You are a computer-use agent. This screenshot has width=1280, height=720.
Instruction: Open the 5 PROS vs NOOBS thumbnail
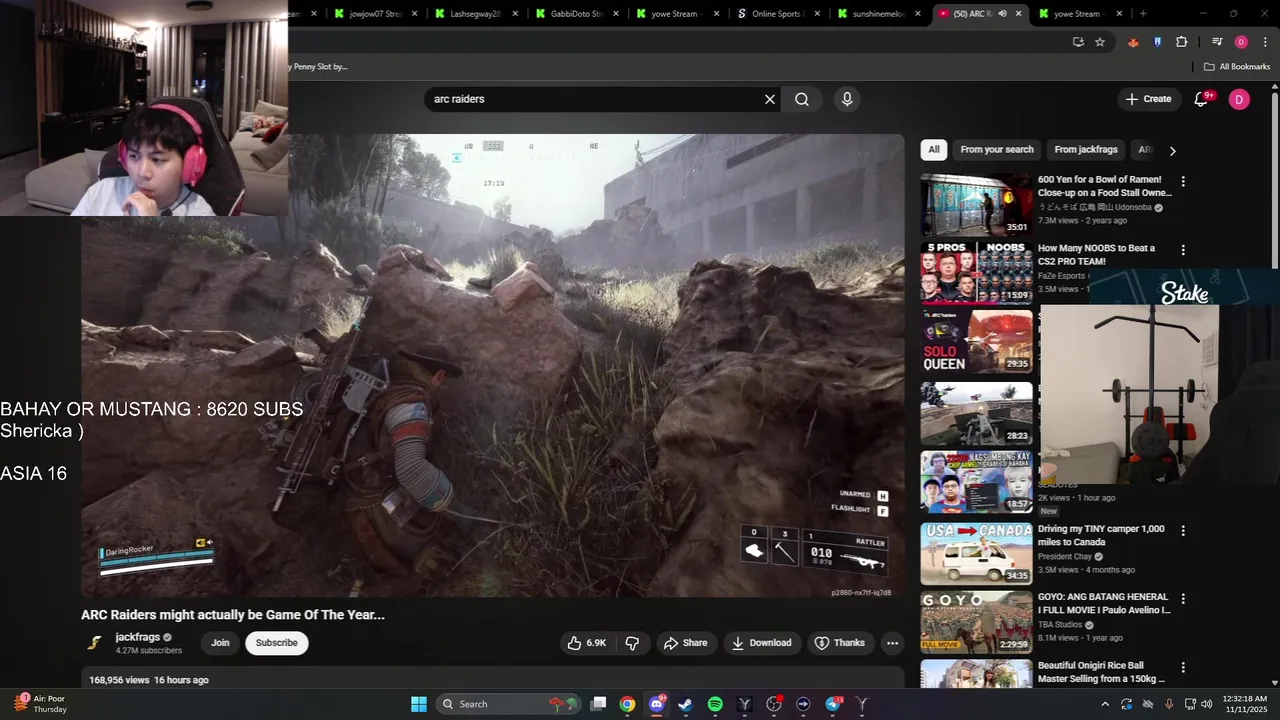[976, 272]
